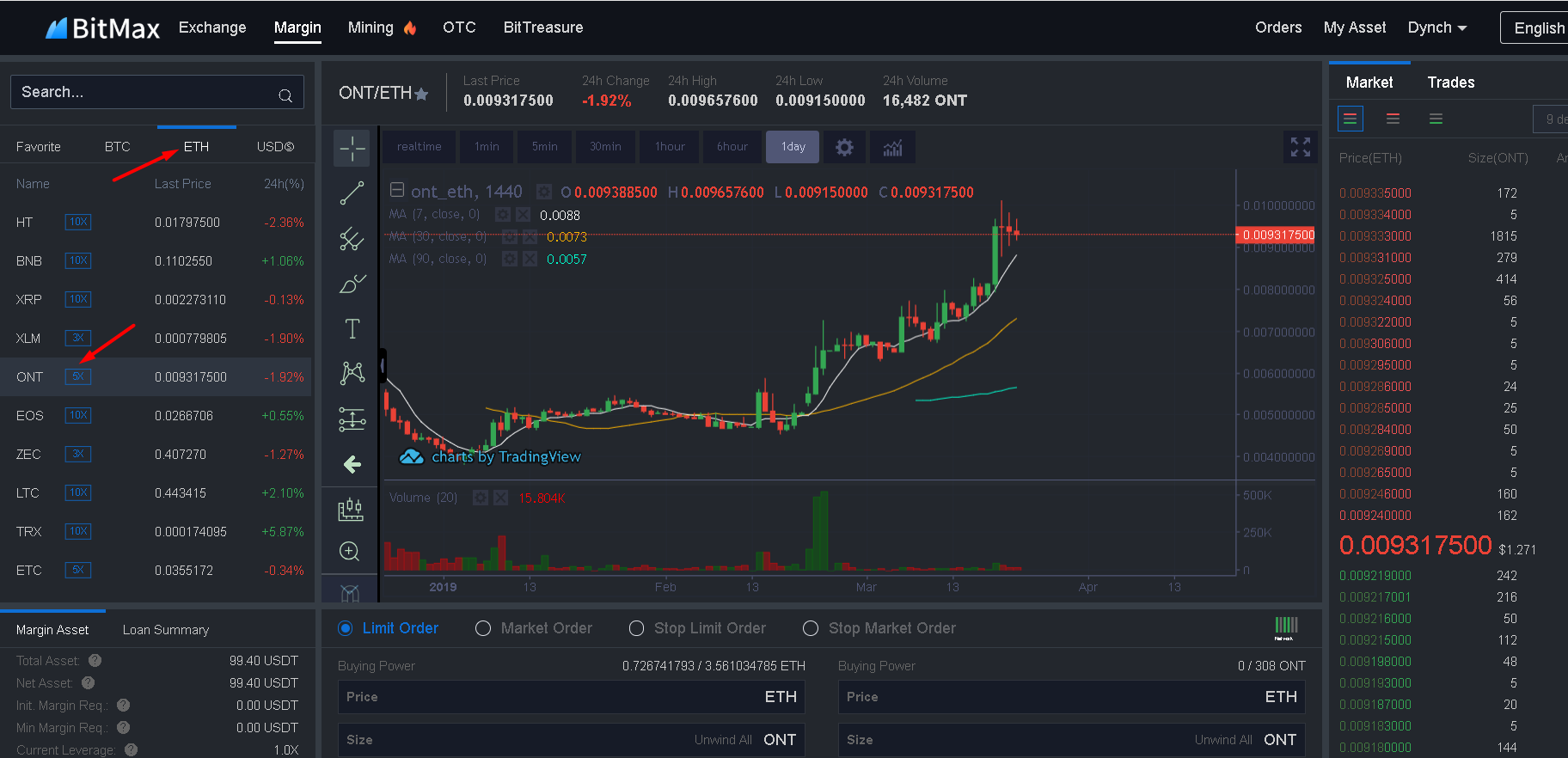Select the brush drawing tool
This screenshot has height=758, width=1568.
click(352, 284)
